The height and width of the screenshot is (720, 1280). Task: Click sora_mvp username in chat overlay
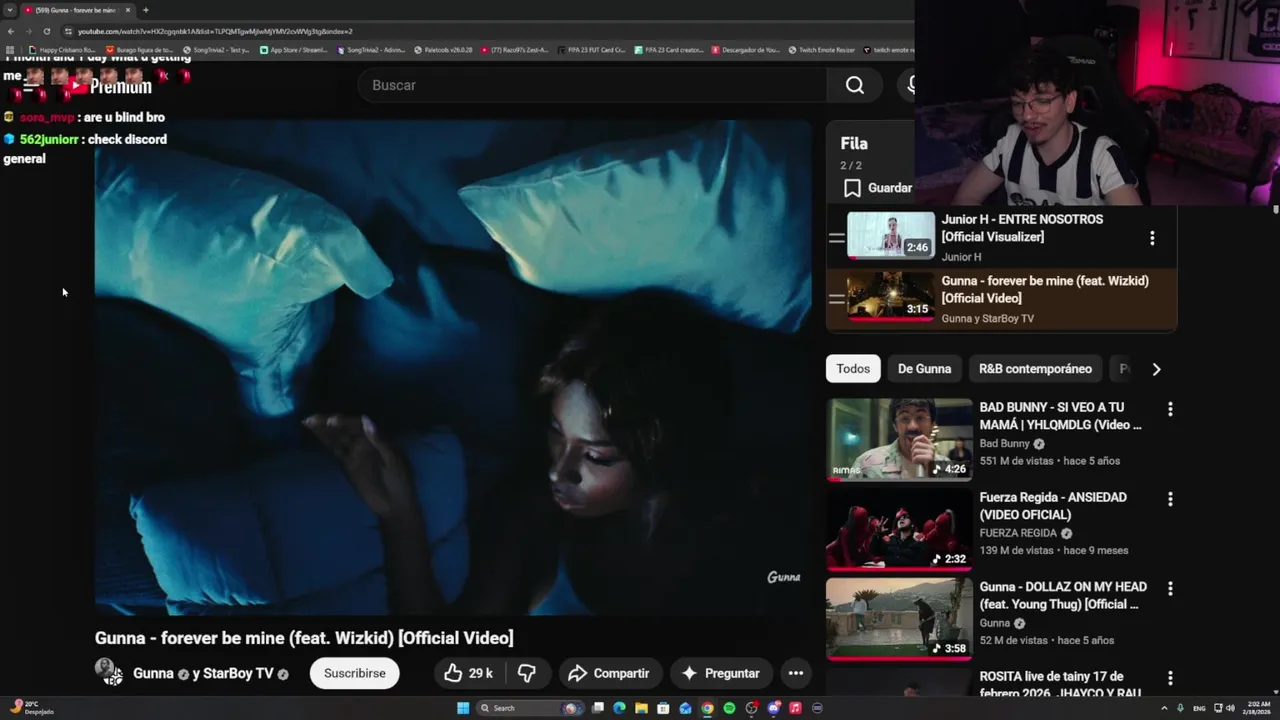47,117
